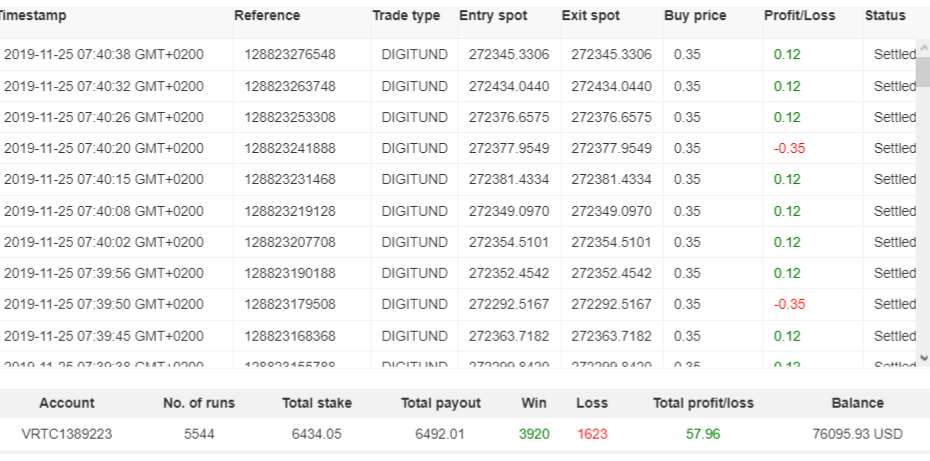Select the row timestamped 07:40:26
This screenshot has height=461, width=930.
click(x=103, y=117)
